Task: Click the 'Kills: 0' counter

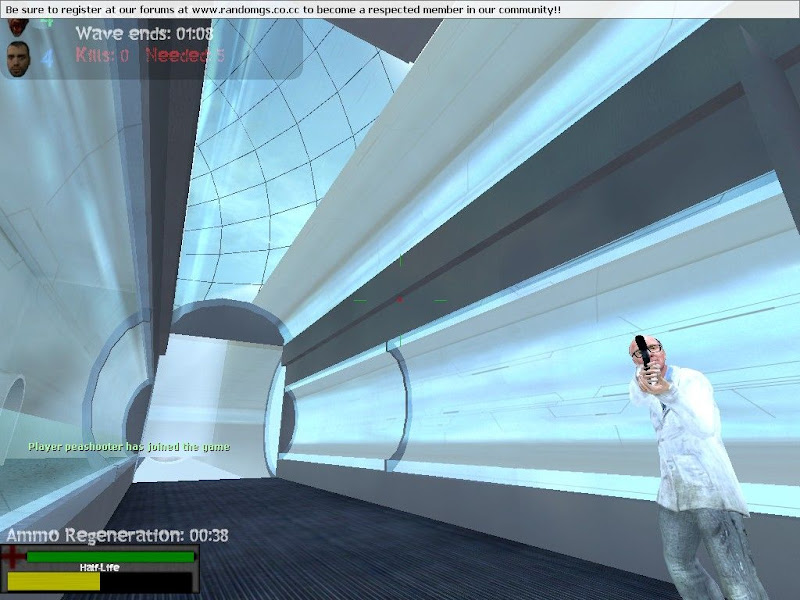Action: click(102, 55)
